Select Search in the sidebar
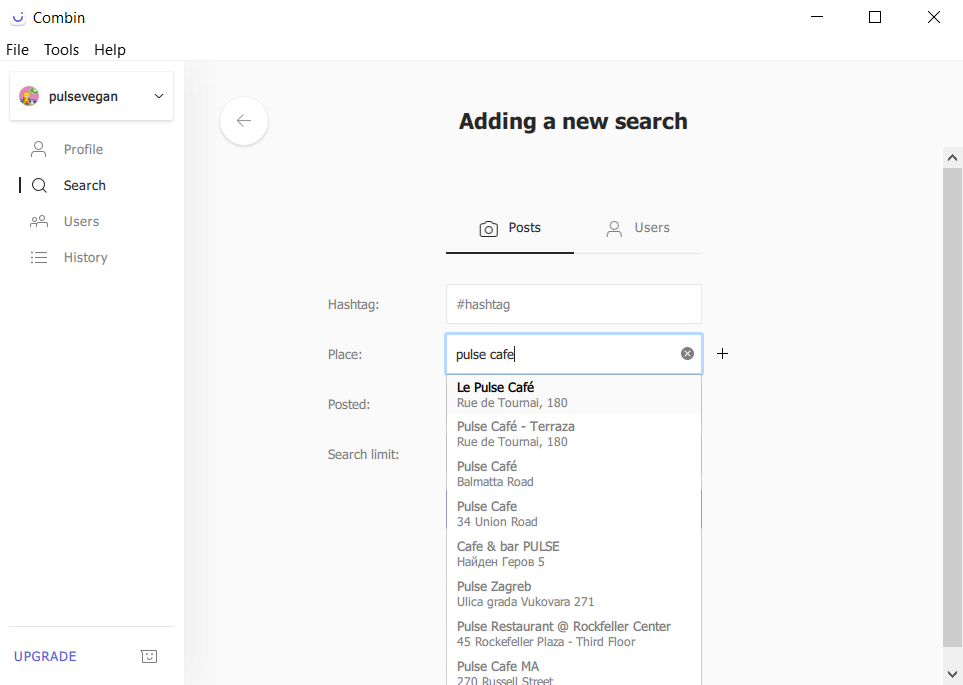 85,186
